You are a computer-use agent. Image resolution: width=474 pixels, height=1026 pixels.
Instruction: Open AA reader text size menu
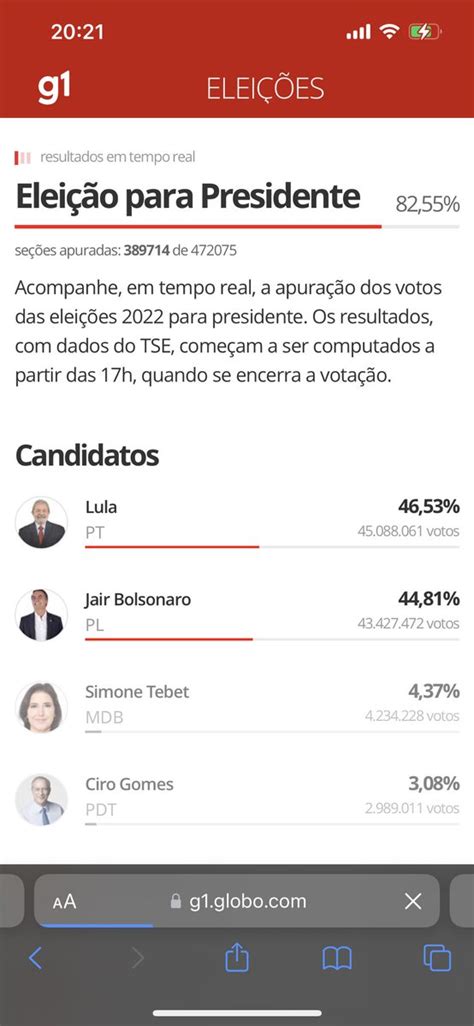(64, 902)
